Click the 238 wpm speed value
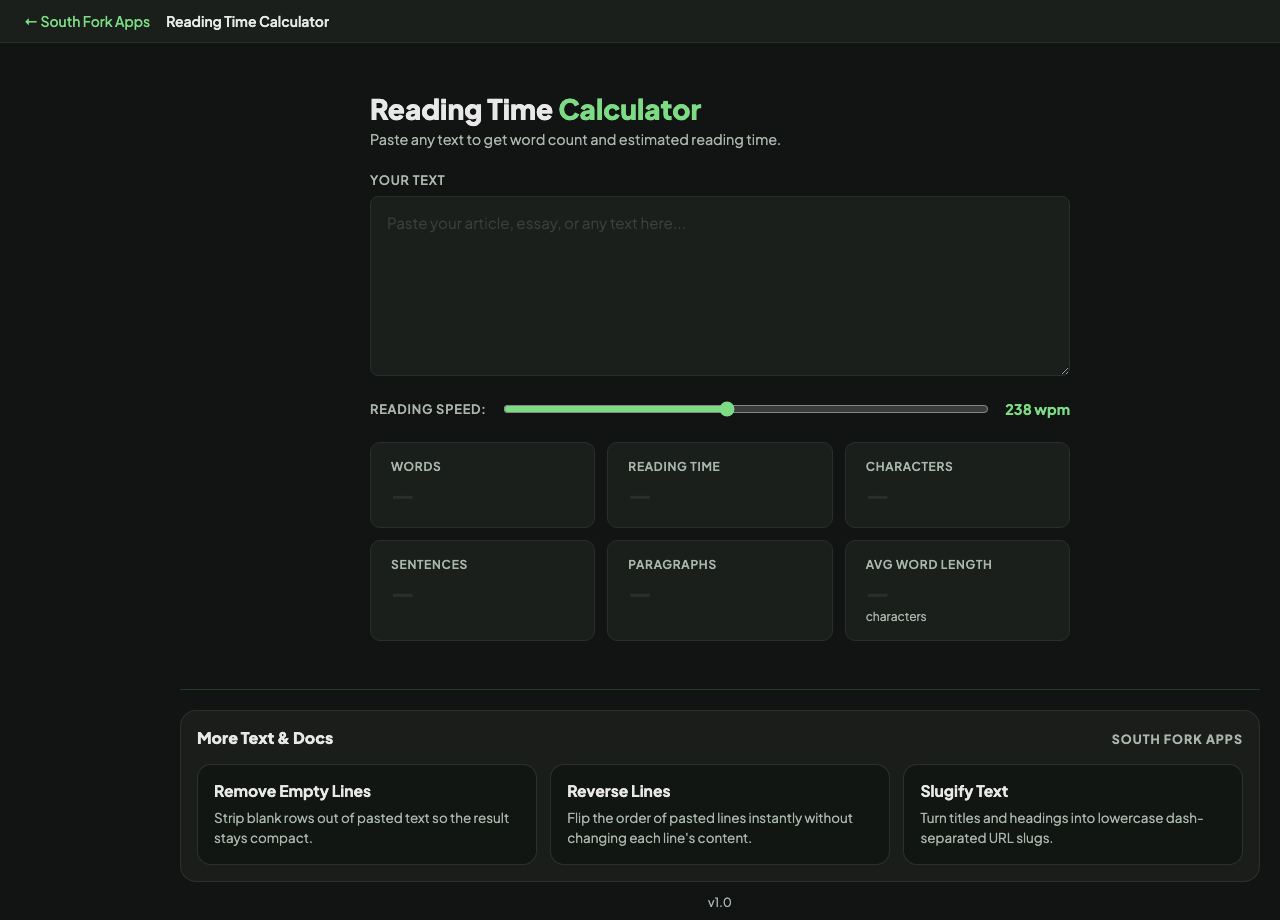 click(x=1037, y=409)
